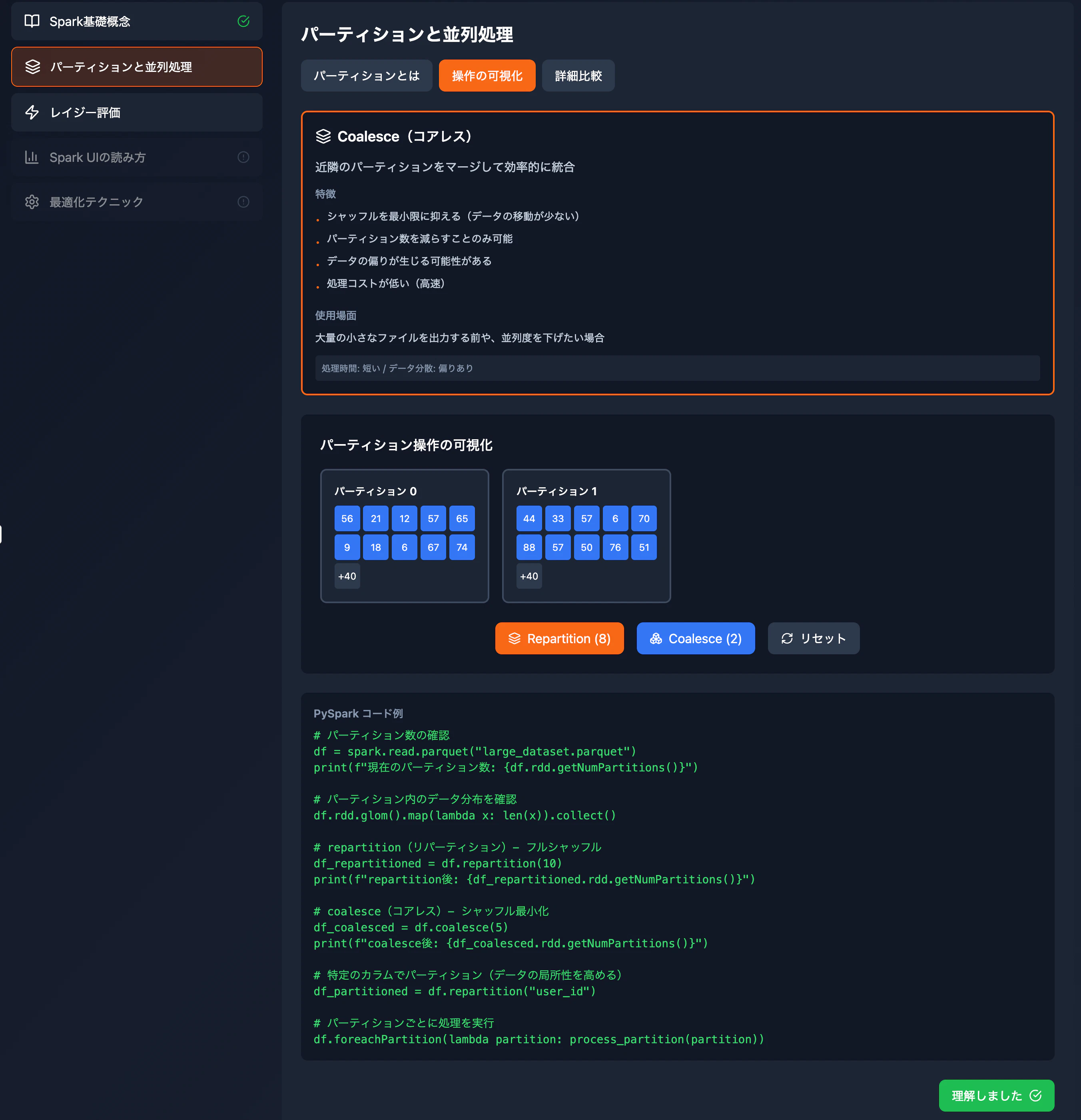Click the info circle on 最適化テクニック
This screenshot has height=1120, width=1081.
point(243,202)
